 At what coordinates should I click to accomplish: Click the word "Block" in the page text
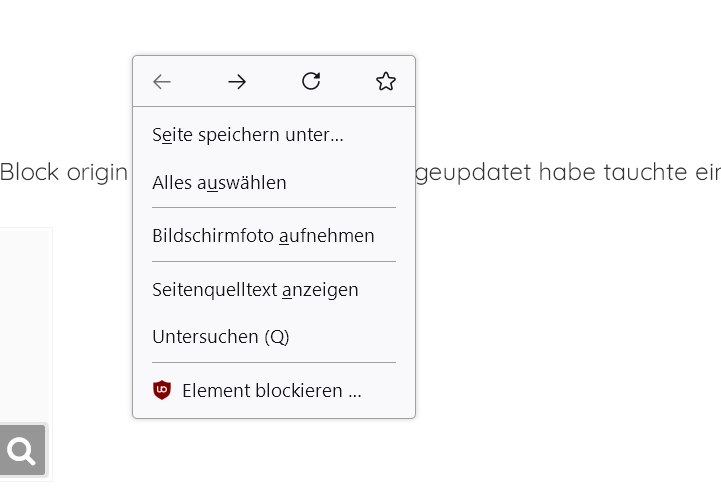click(29, 172)
